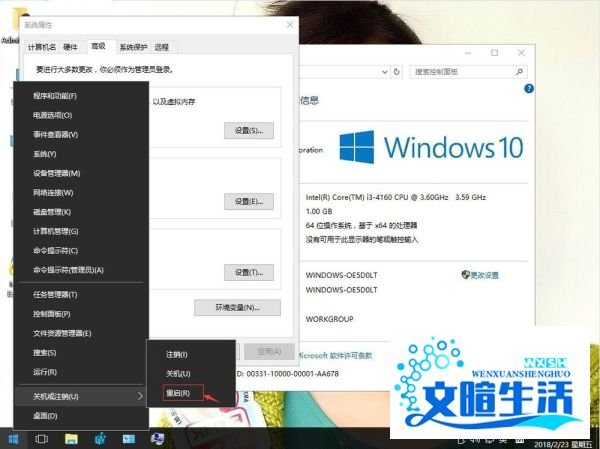Minimize the System control panel window
Viewport: 600px width, 449px height.
click(x=468, y=53)
